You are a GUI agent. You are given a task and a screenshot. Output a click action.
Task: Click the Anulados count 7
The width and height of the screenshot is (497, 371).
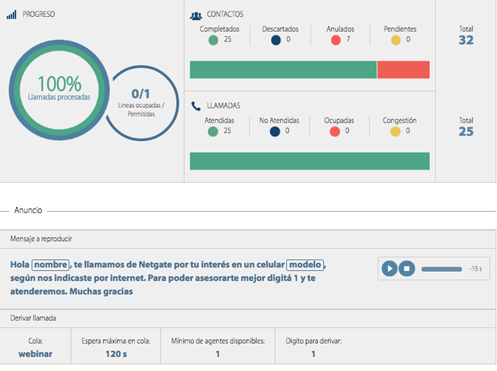[348, 39]
